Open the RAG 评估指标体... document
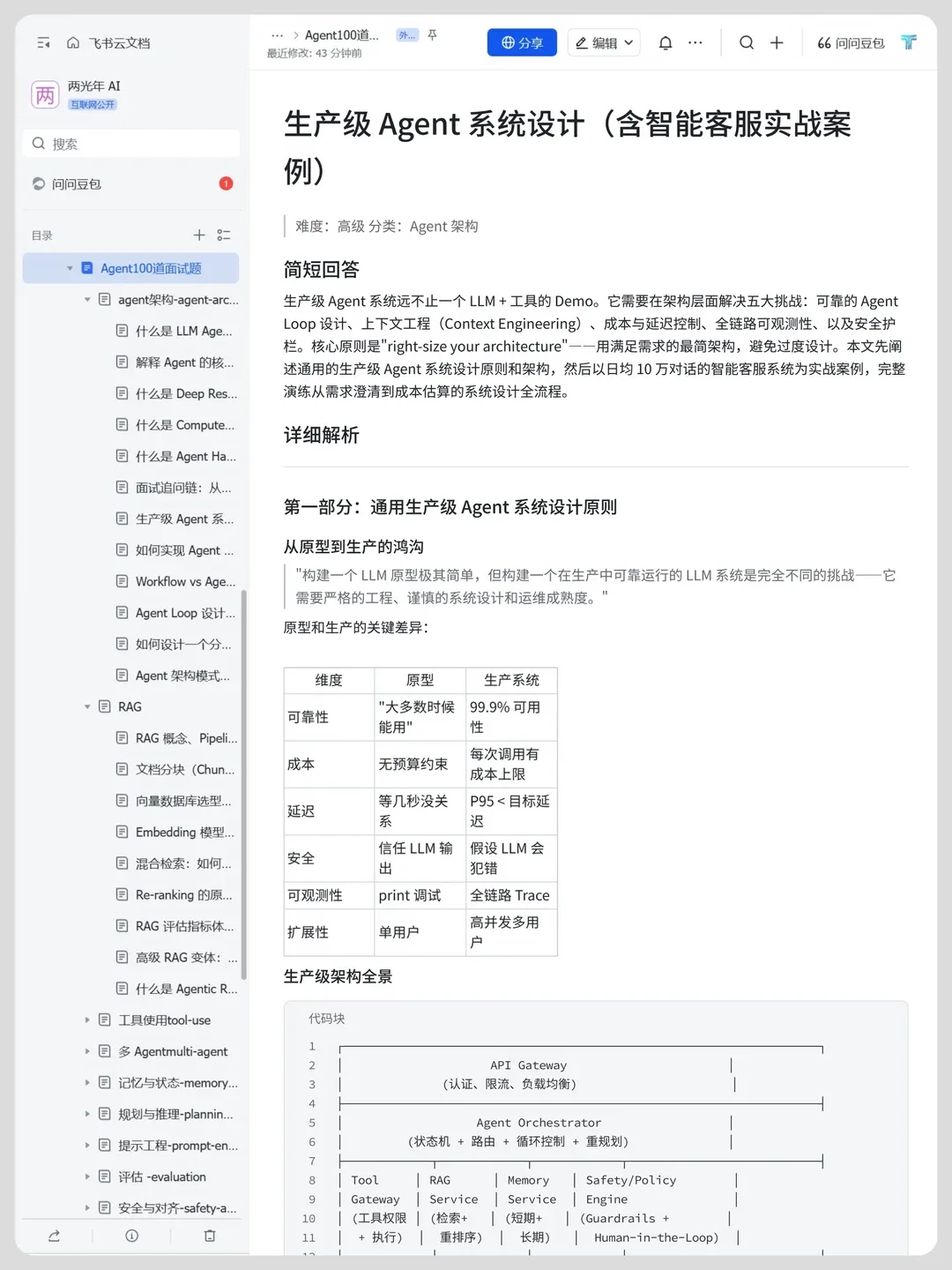The height and width of the screenshot is (1270, 952). coord(185,926)
